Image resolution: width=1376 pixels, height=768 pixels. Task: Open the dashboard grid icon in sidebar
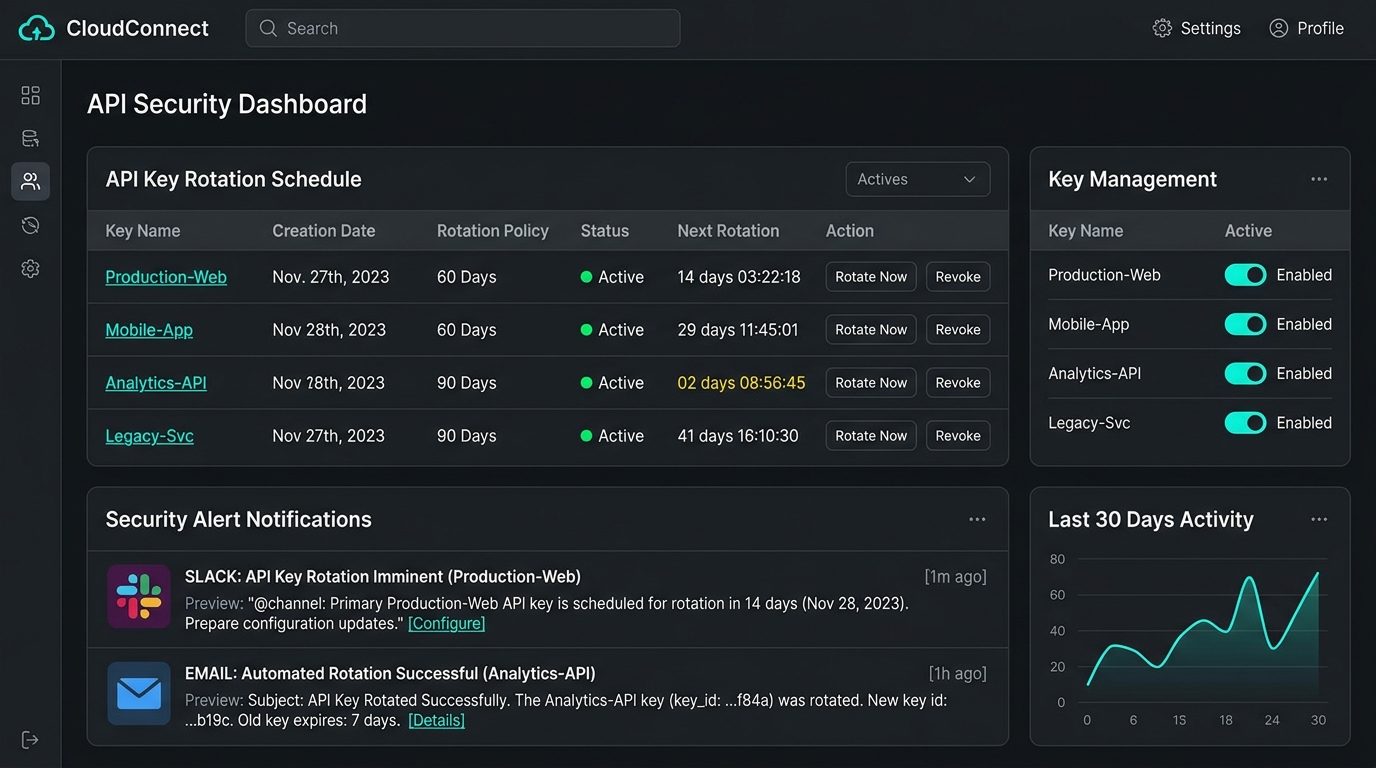pos(30,95)
